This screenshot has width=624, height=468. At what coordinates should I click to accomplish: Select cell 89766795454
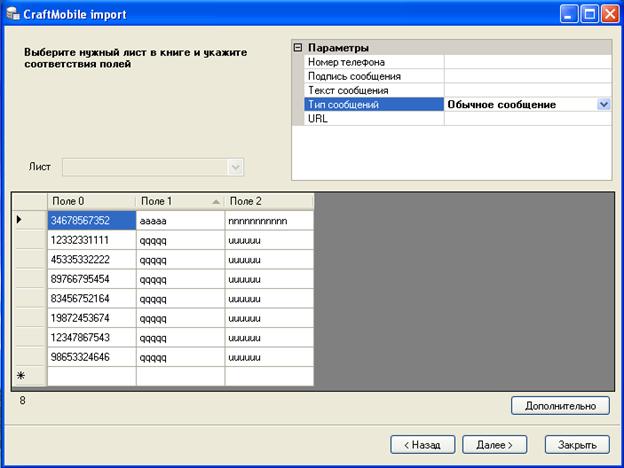92,279
